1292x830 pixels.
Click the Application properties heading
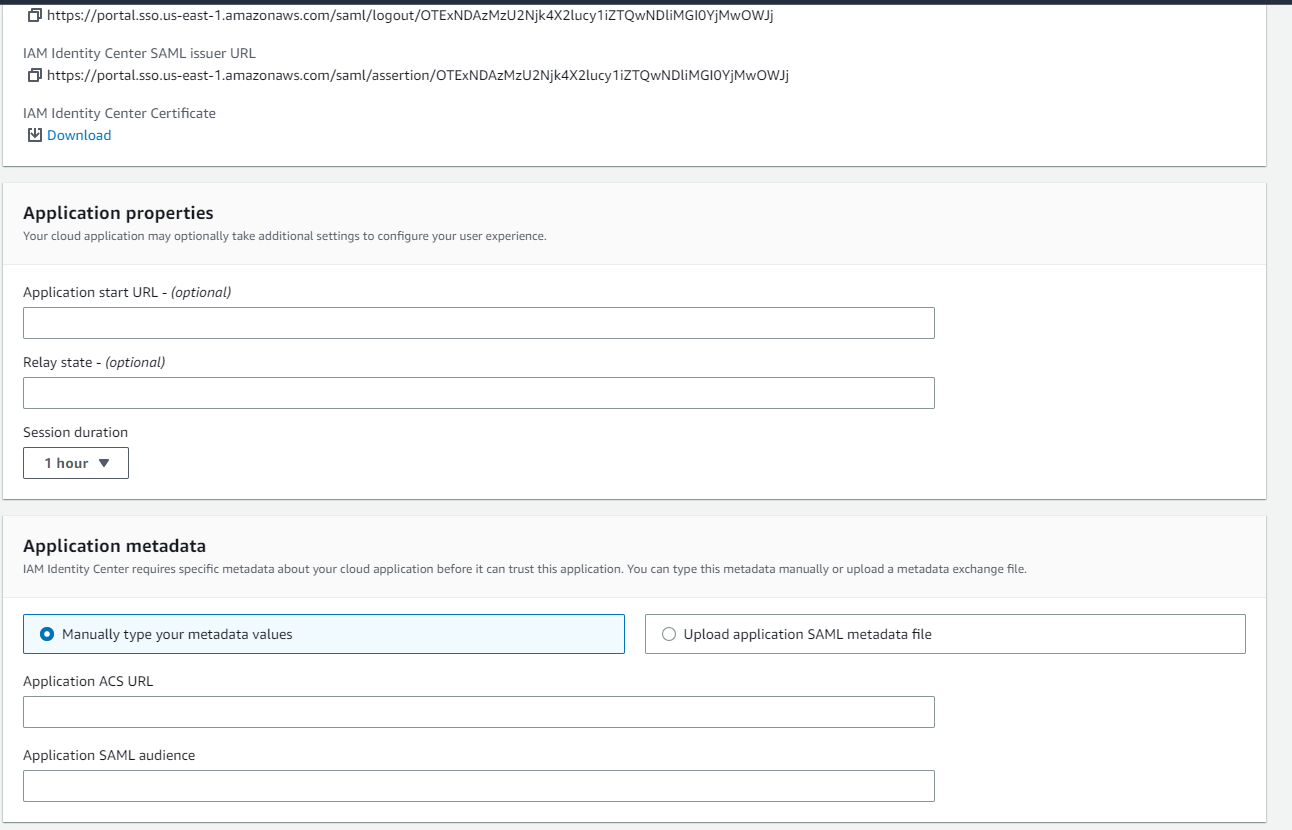(x=118, y=213)
